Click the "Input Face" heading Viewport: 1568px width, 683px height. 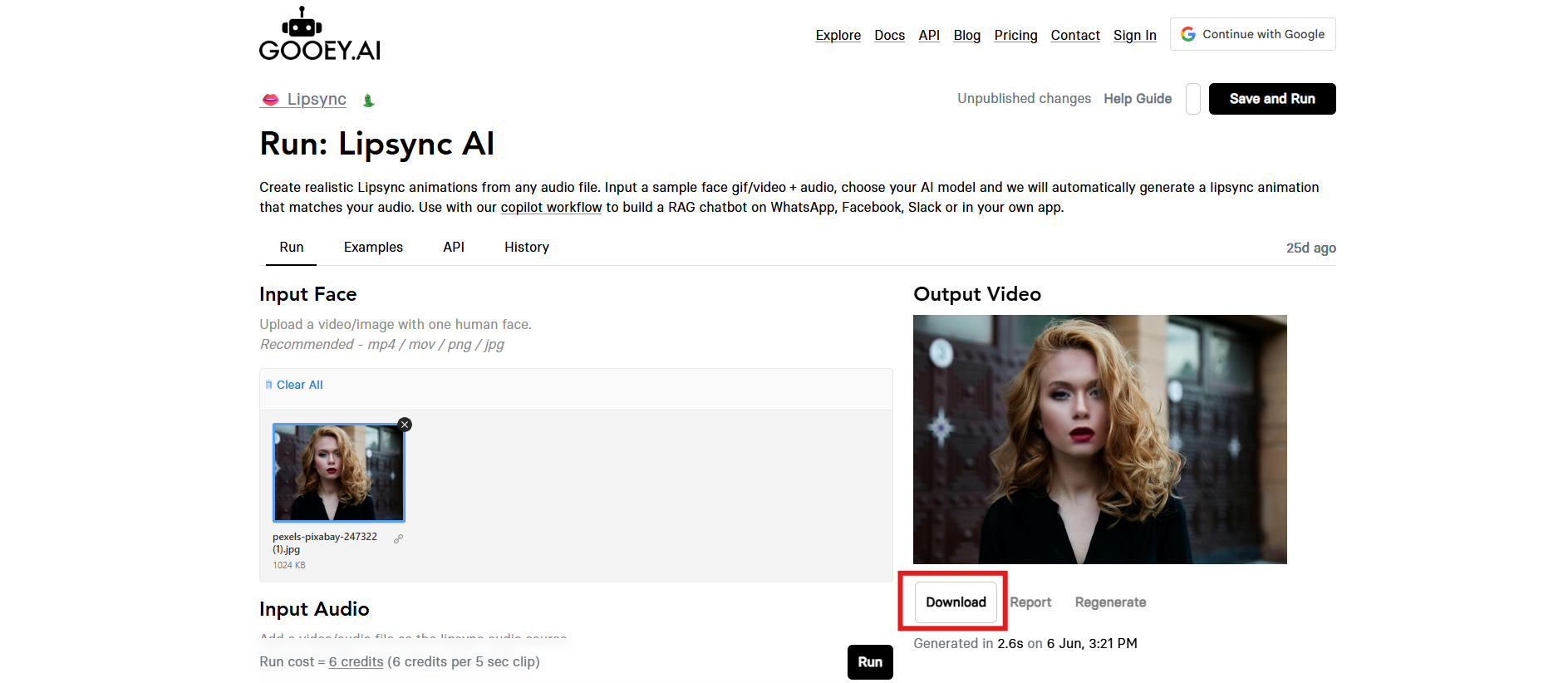(x=307, y=294)
